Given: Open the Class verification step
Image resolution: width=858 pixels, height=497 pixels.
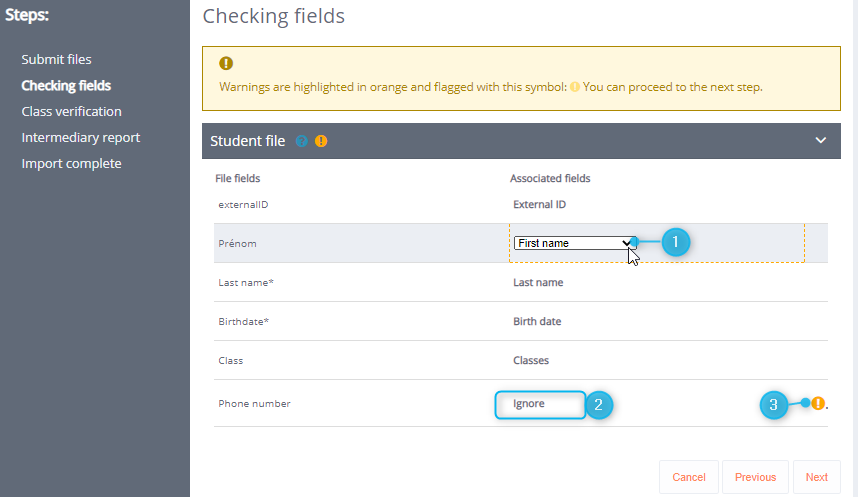Looking at the screenshot, I should click(71, 111).
